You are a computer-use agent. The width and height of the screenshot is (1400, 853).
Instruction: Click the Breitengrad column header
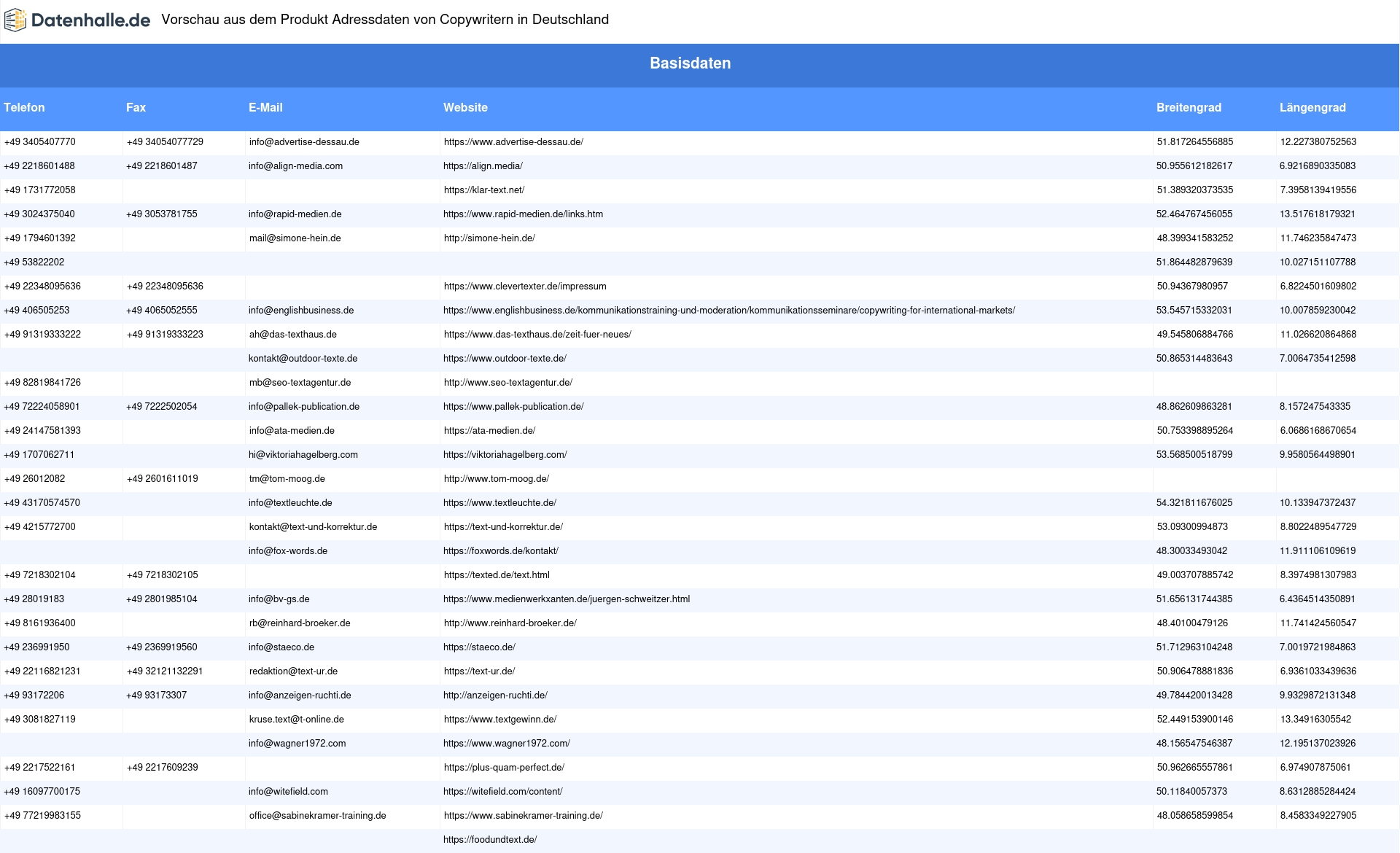pyautogui.click(x=1189, y=107)
